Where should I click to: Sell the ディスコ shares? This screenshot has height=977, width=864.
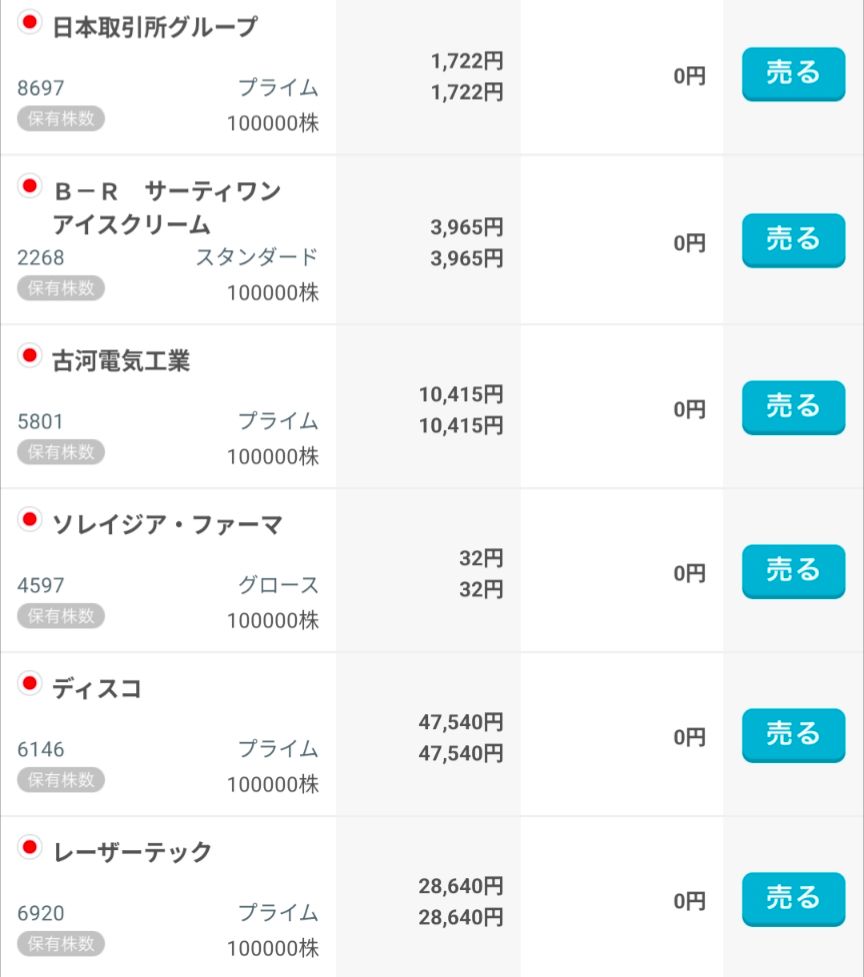point(793,735)
